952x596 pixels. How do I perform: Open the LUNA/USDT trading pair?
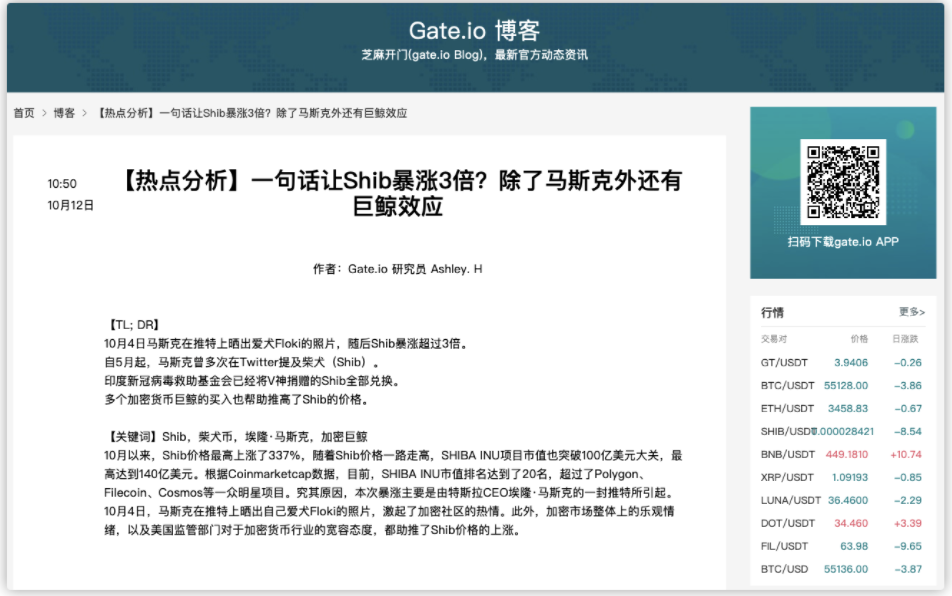(790, 501)
